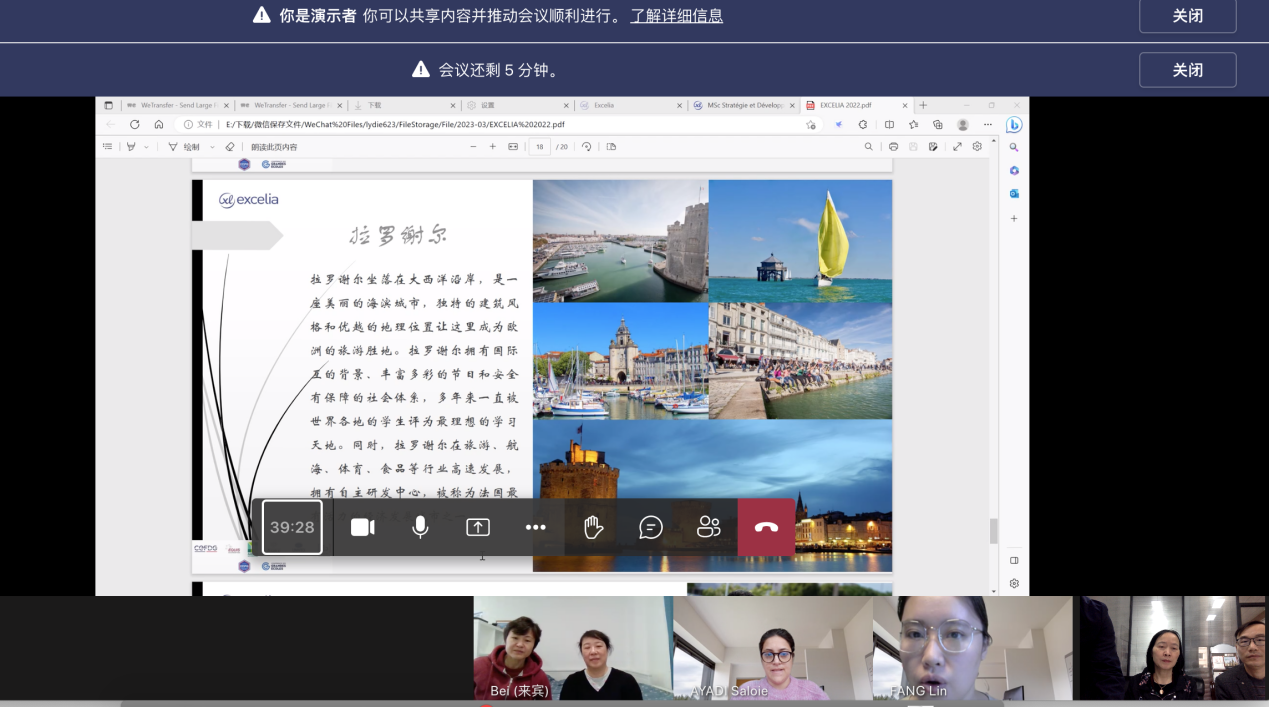This screenshot has width=1269, height=707.
Task: Print the PDF document
Action: coord(893,147)
